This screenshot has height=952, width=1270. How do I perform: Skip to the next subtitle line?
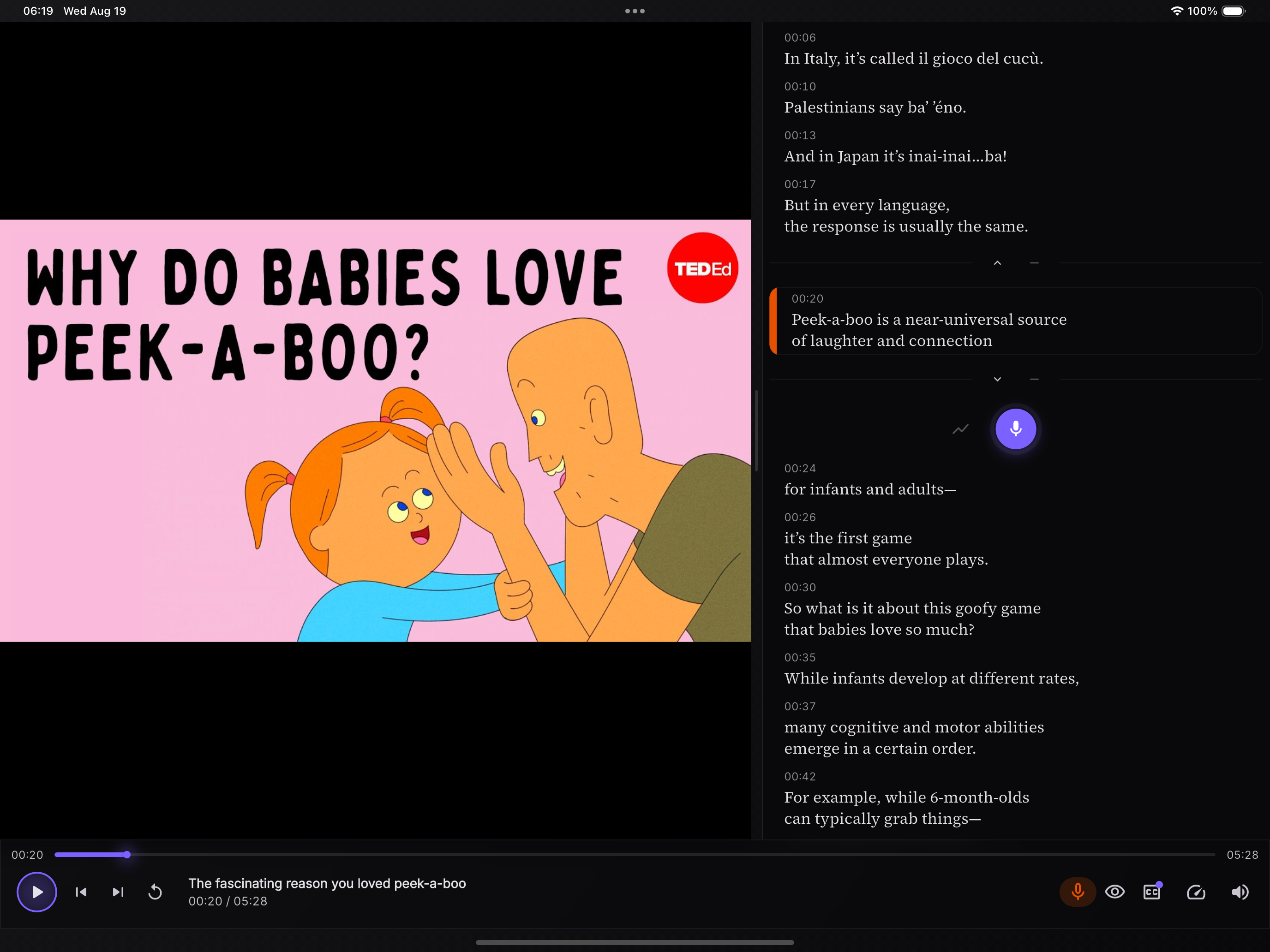click(x=118, y=892)
